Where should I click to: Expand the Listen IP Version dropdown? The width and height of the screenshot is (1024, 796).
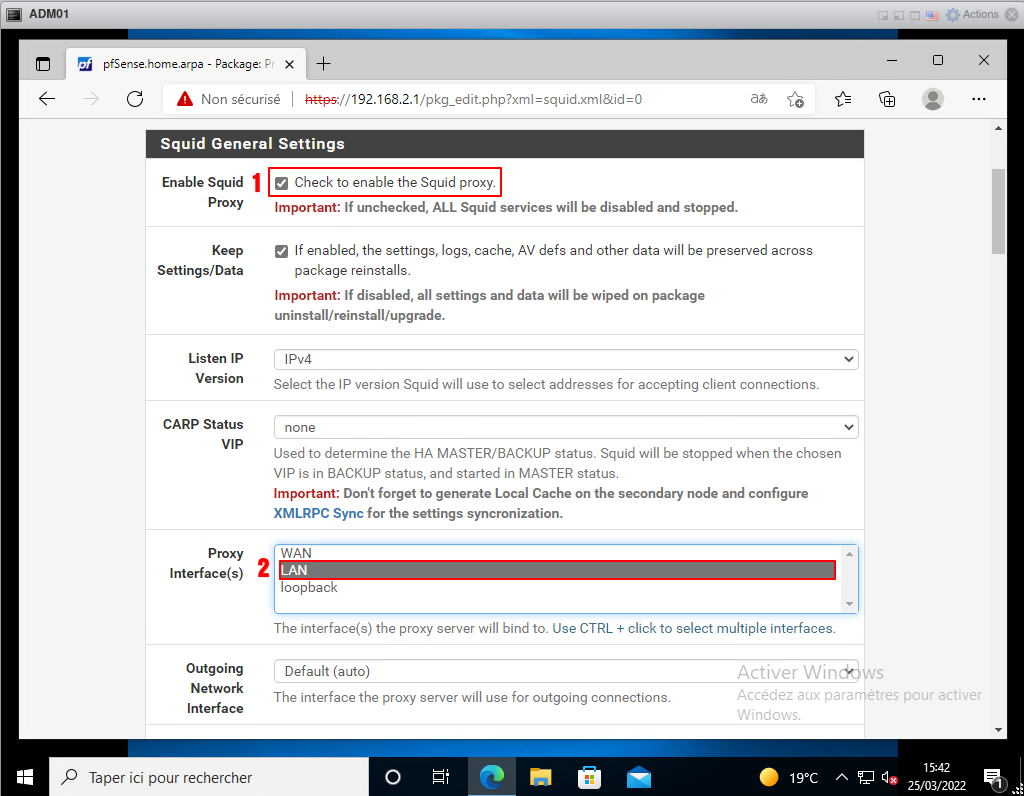pos(565,359)
